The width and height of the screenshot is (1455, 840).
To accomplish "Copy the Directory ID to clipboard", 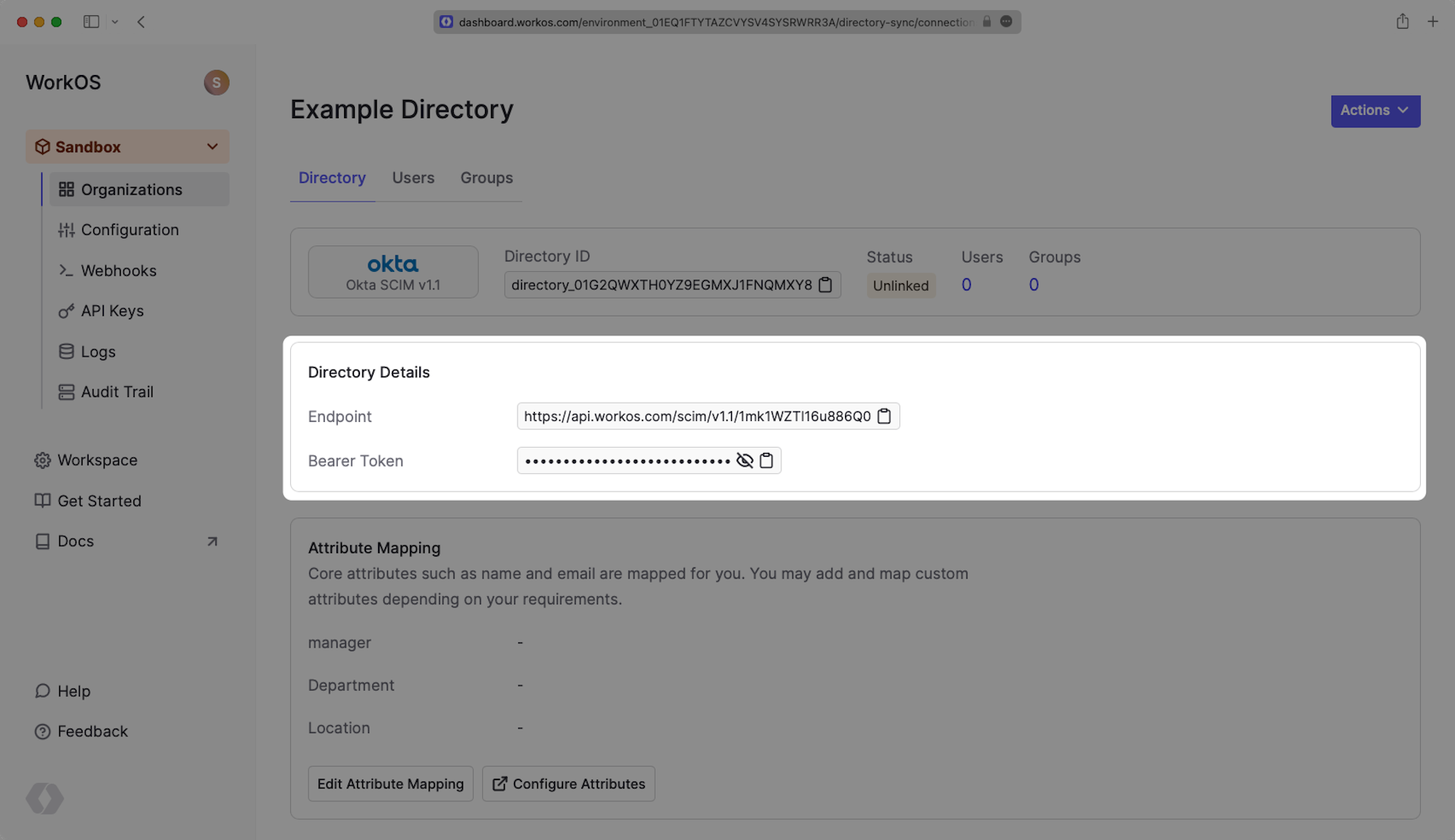I will [825, 285].
